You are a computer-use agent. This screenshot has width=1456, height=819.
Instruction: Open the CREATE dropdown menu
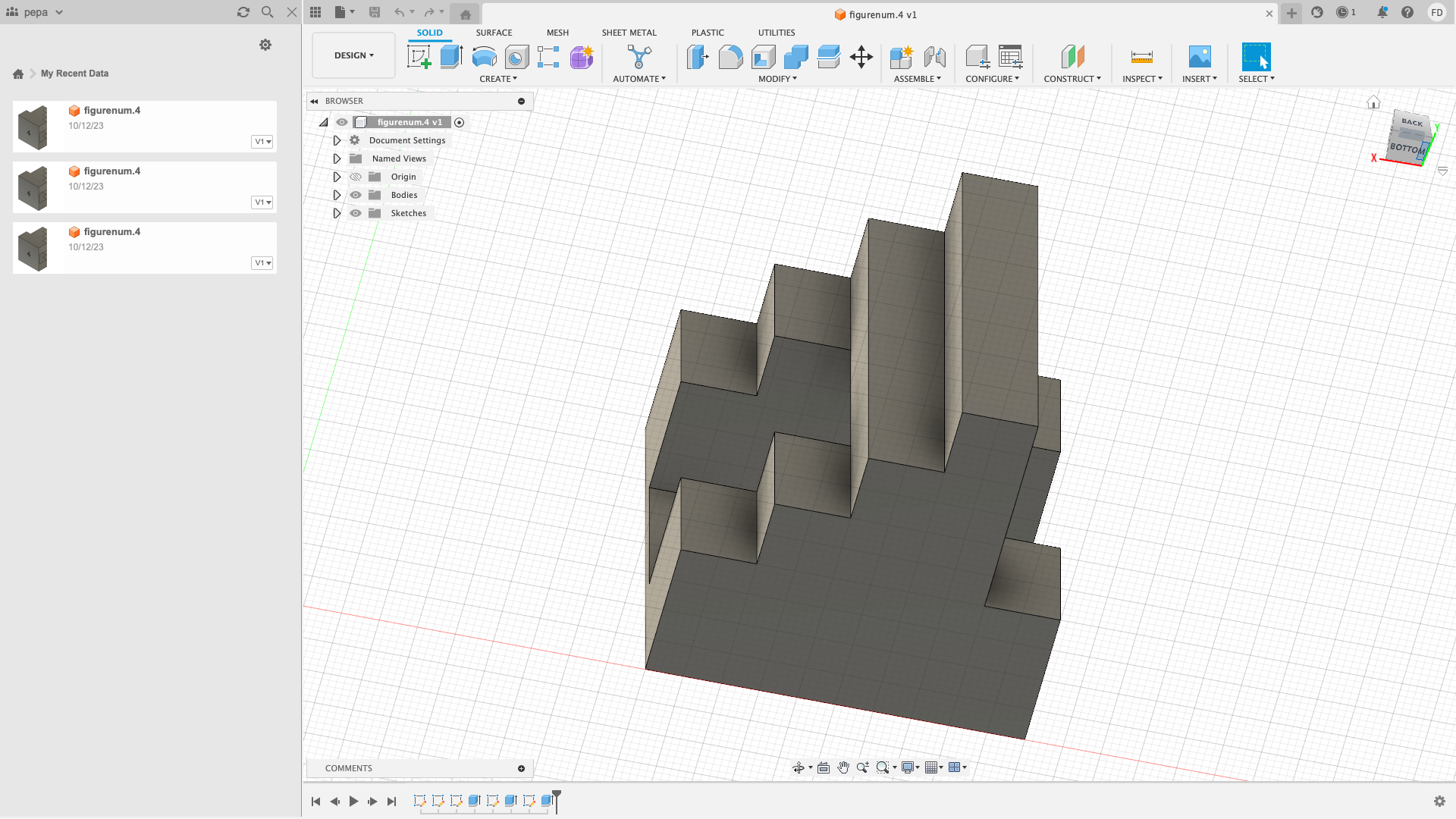click(498, 79)
